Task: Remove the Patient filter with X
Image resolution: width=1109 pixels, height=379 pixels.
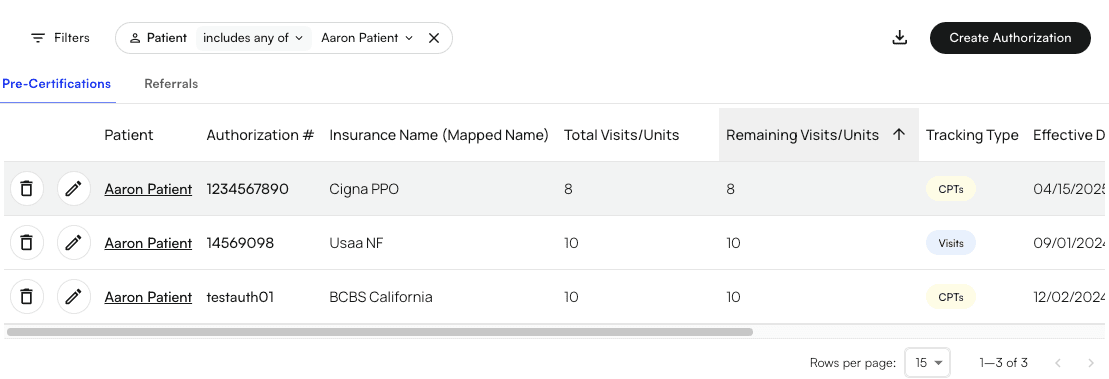Action: (x=434, y=38)
